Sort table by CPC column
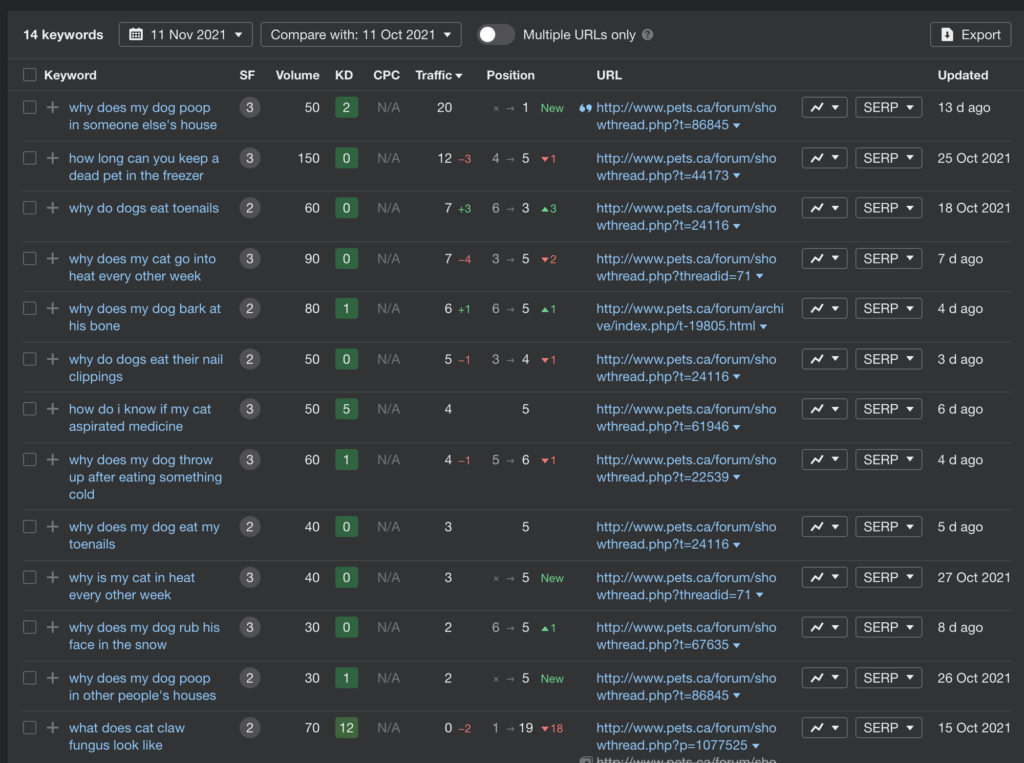The height and width of the screenshot is (763, 1024). click(x=387, y=75)
